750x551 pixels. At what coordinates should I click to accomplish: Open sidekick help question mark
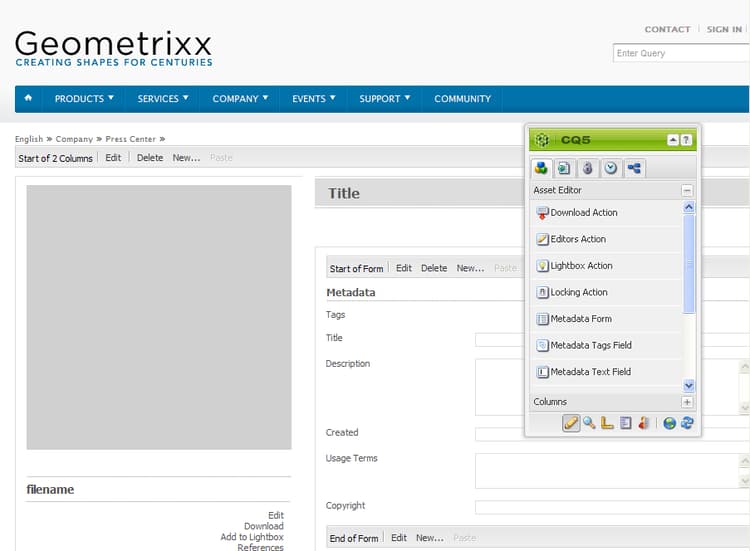pyautogui.click(x=686, y=140)
